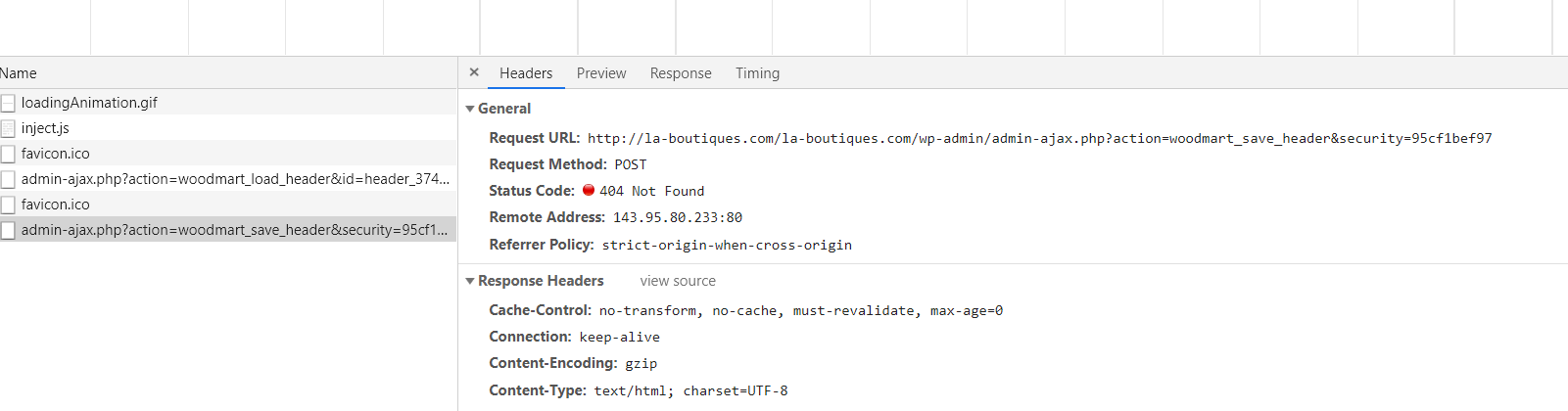Click the red 404 status indicator

(589, 190)
